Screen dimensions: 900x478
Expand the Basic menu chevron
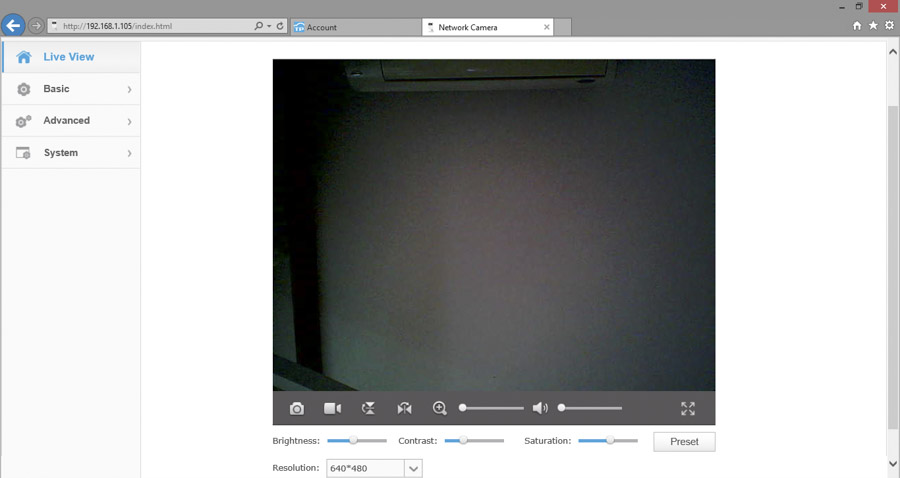(129, 90)
